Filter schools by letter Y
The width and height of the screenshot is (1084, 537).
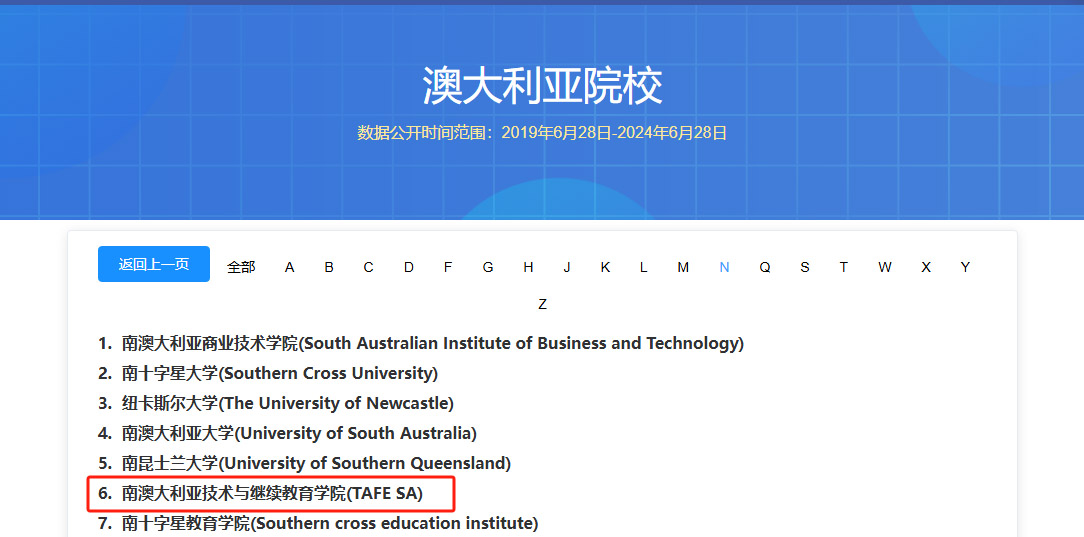click(x=965, y=267)
